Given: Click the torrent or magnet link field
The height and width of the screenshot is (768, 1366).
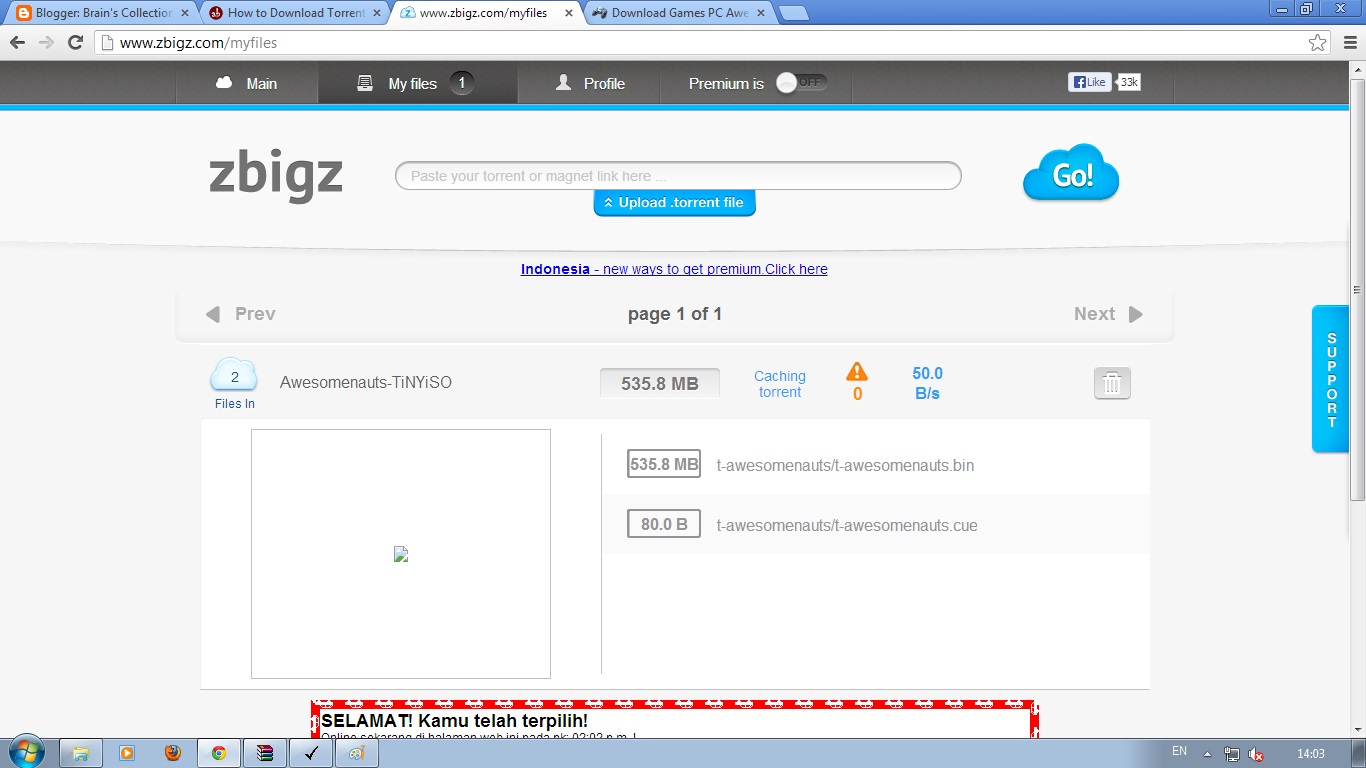Looking at the screenshot, I should (678, 176).
